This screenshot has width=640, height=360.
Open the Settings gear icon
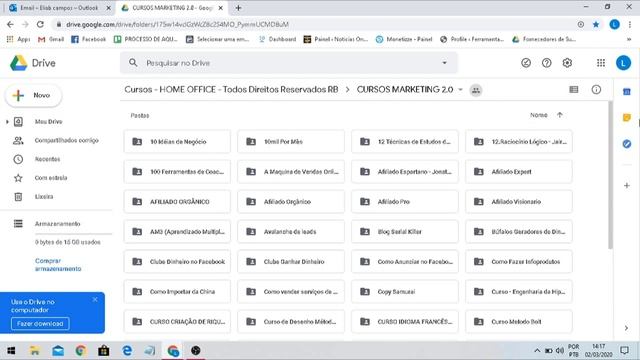[567, 63]
